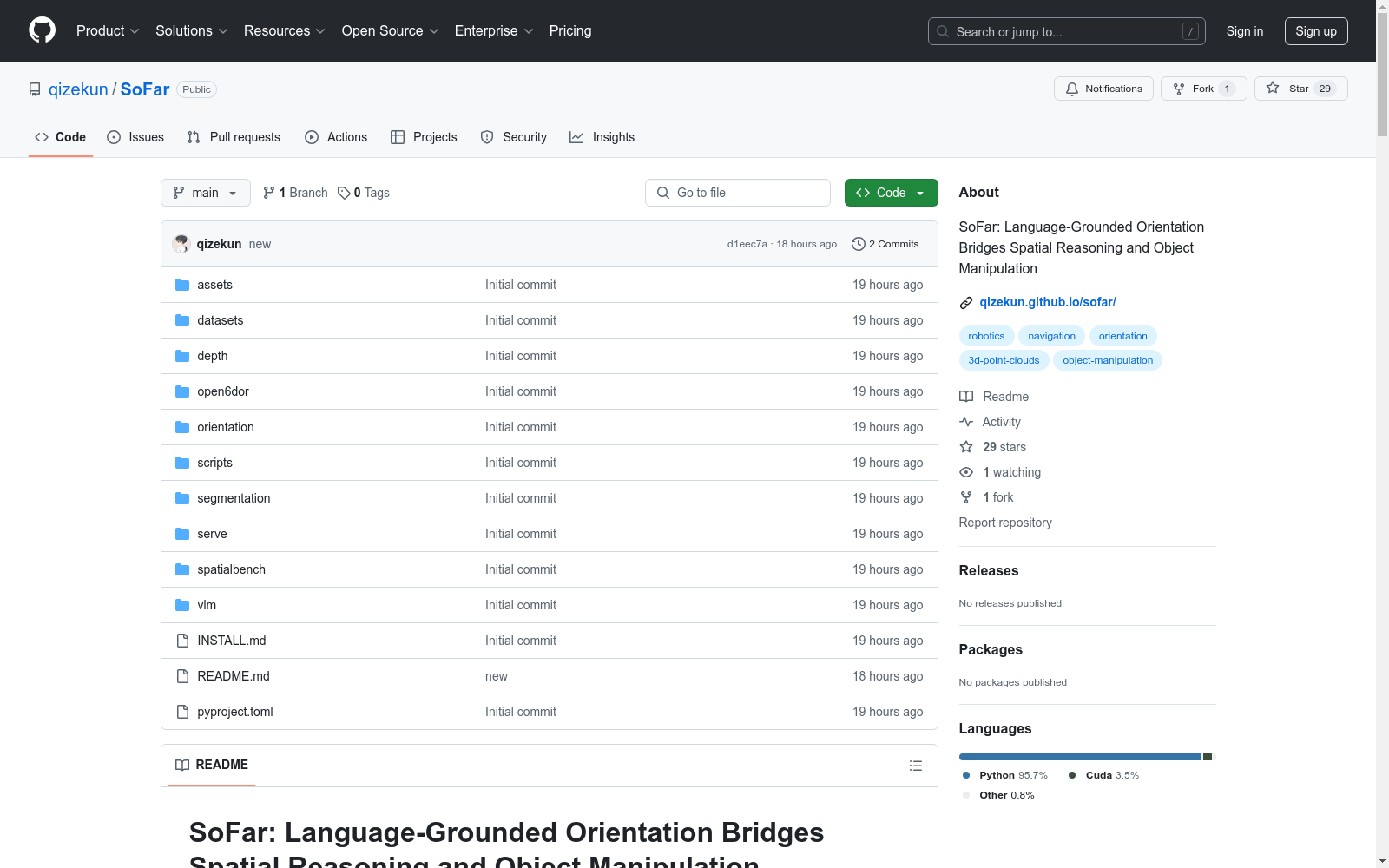Open the README outline list icon
Screen dimensions: 1389x868
click(915, 766)
